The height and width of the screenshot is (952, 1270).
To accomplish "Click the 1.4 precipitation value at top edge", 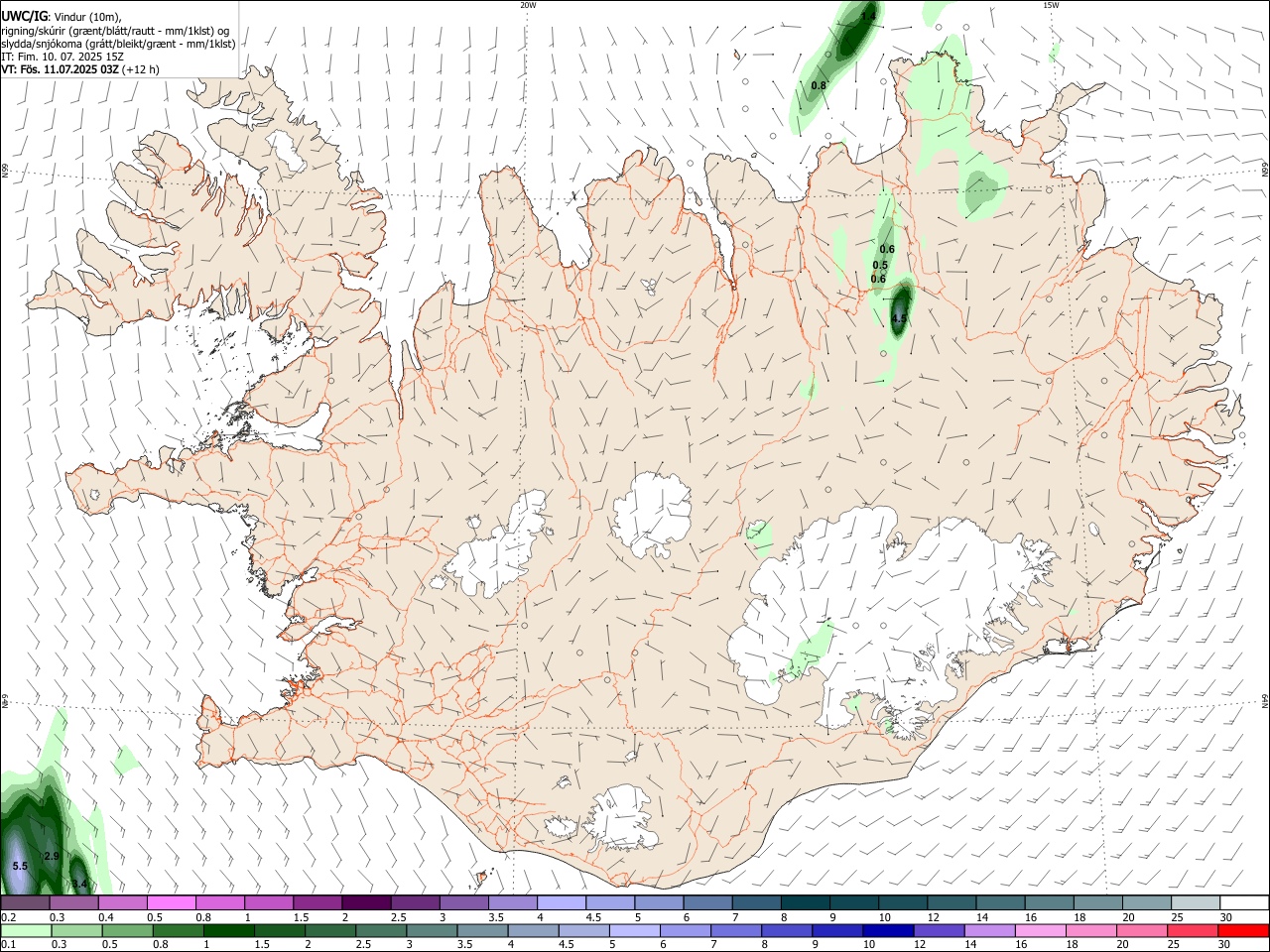I will tap(868, 16).
